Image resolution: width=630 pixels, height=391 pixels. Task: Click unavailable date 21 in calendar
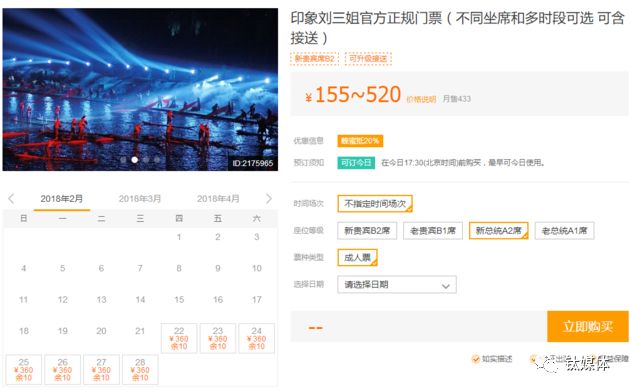[x=140, y=331]
